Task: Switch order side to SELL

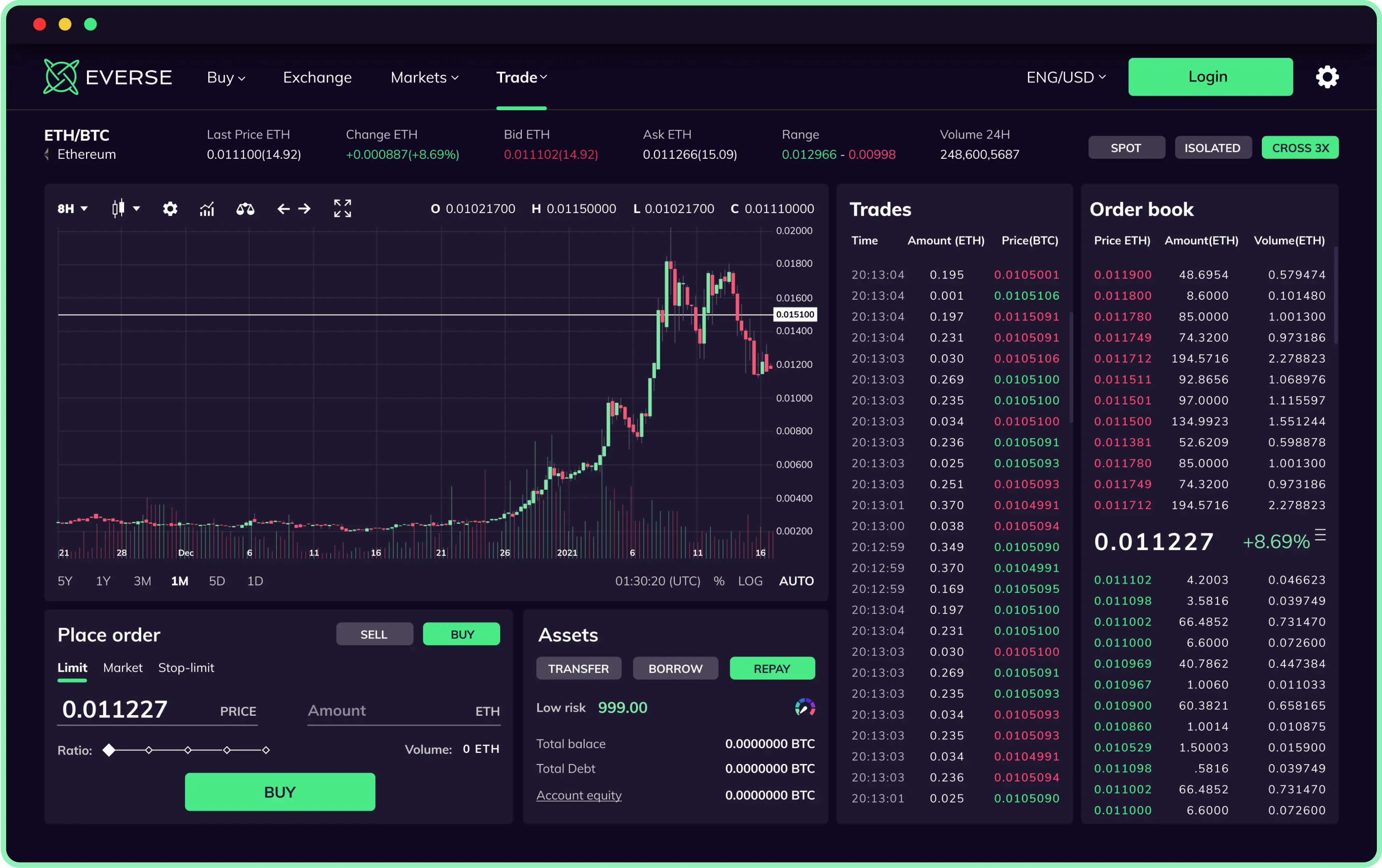Action: coord(374,634)
